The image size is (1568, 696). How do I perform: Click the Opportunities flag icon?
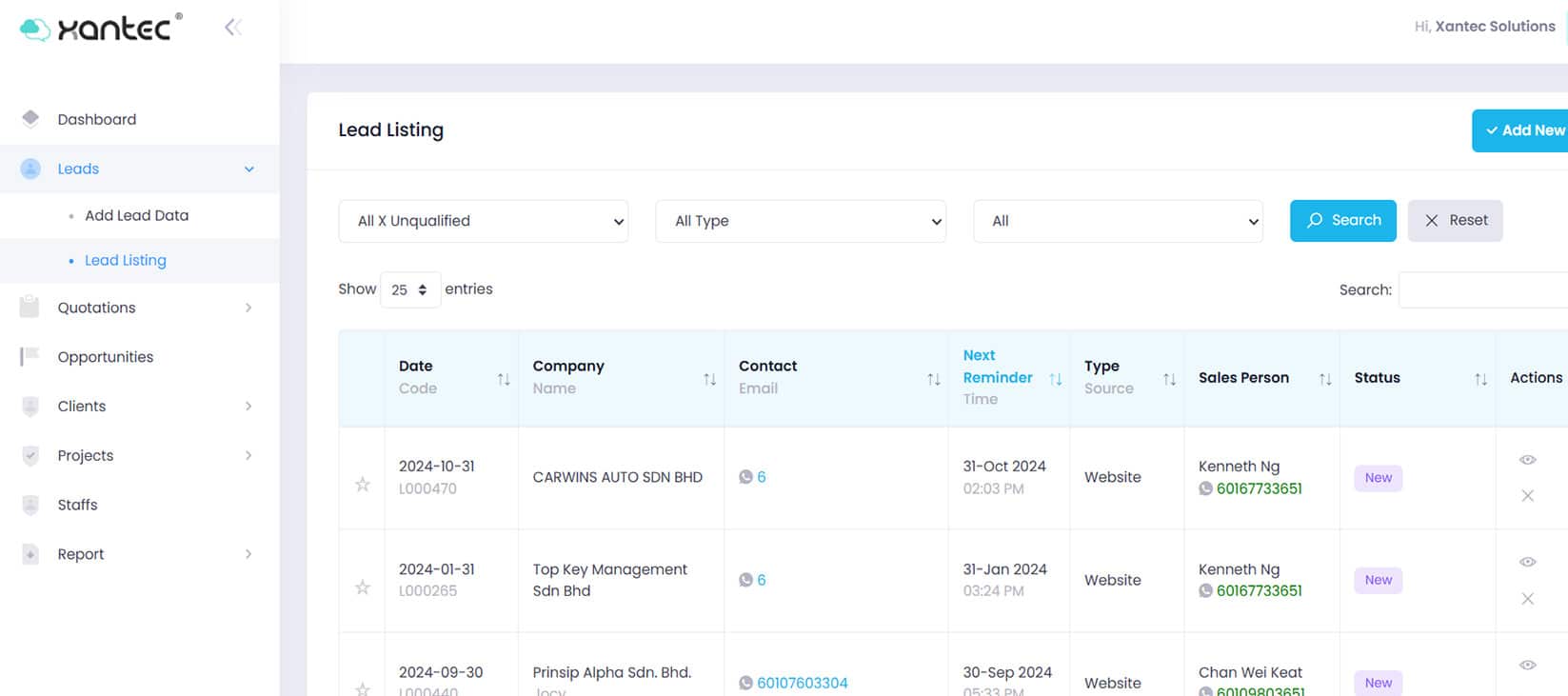[30, 356]
